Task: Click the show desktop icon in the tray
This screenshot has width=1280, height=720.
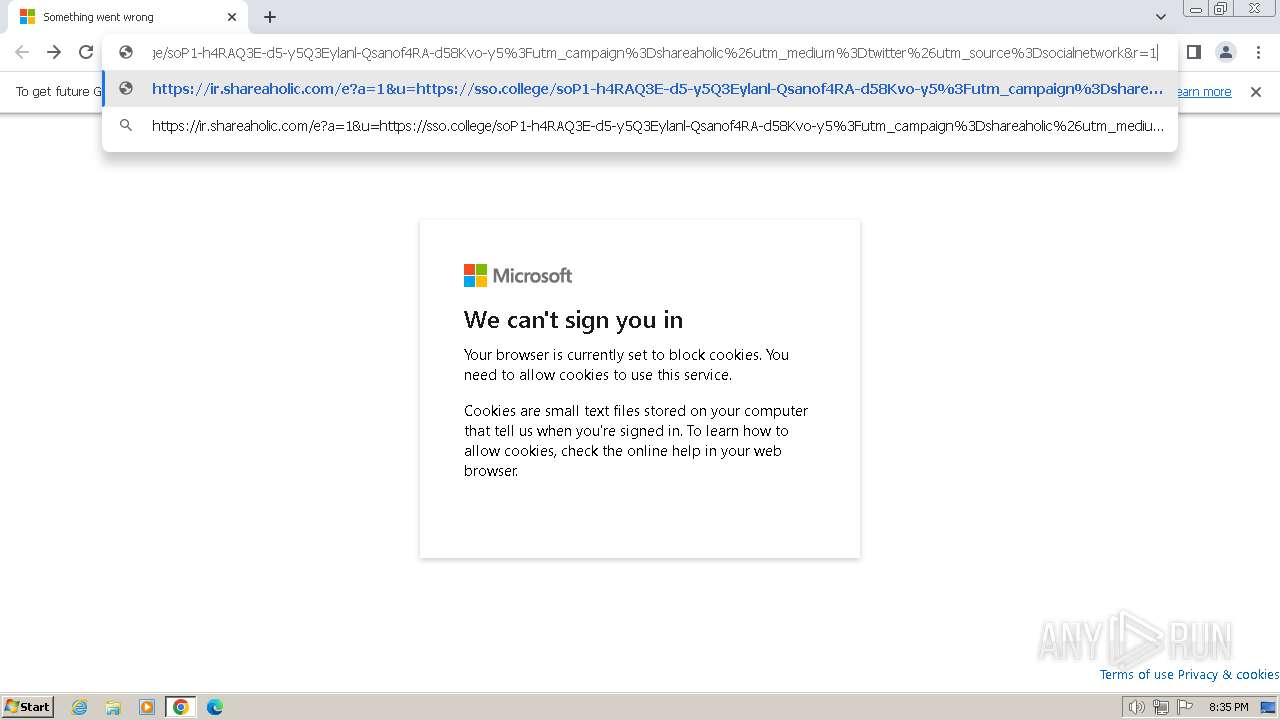Action: [x=1268, y=707]
